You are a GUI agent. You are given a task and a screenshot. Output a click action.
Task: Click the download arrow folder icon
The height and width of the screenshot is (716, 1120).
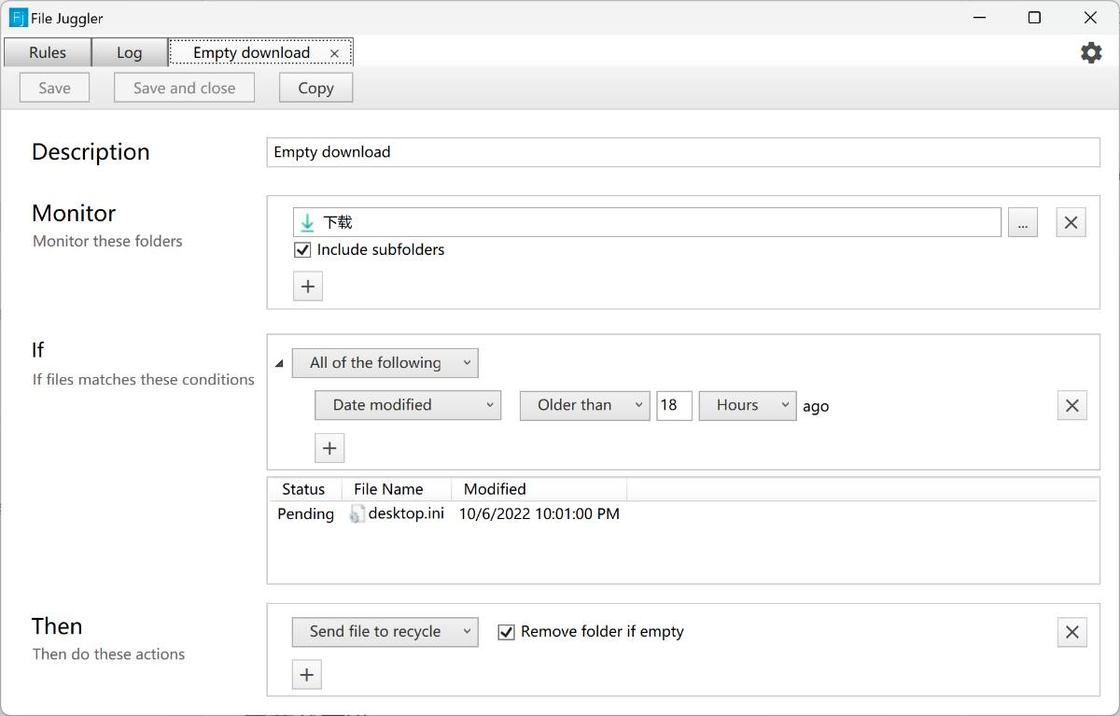click(307, 222)
